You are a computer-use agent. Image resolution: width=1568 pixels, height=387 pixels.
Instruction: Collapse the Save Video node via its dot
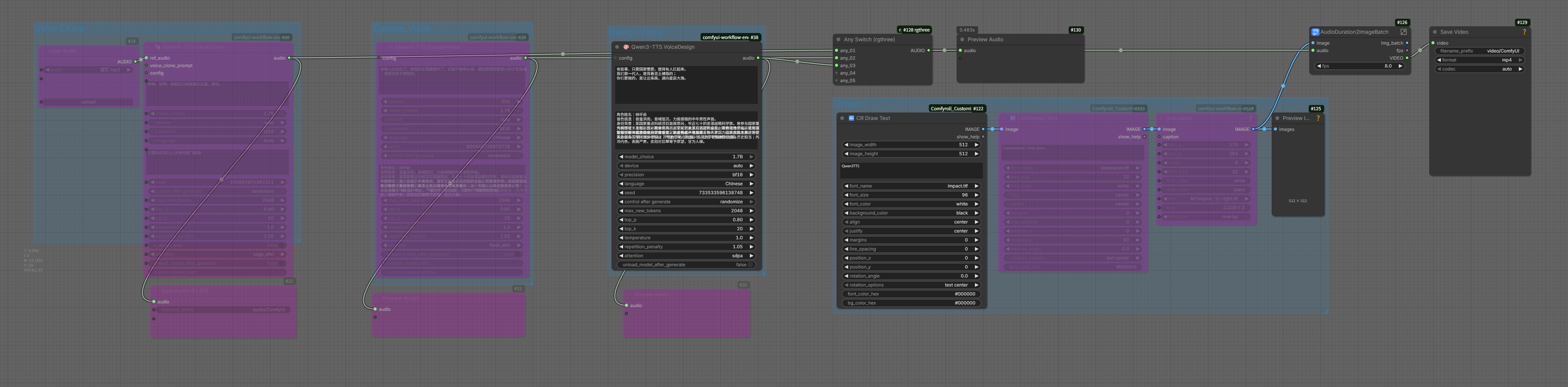1435,32
